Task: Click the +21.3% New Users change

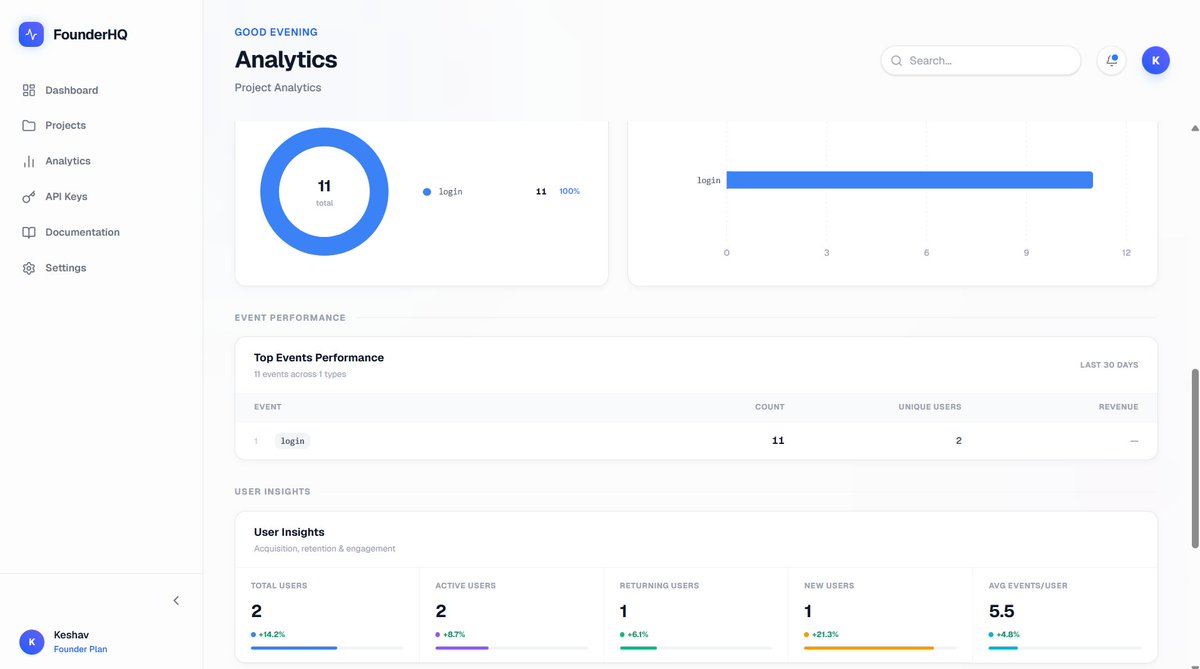Action: pyautogui.click(x=825, y=634)
